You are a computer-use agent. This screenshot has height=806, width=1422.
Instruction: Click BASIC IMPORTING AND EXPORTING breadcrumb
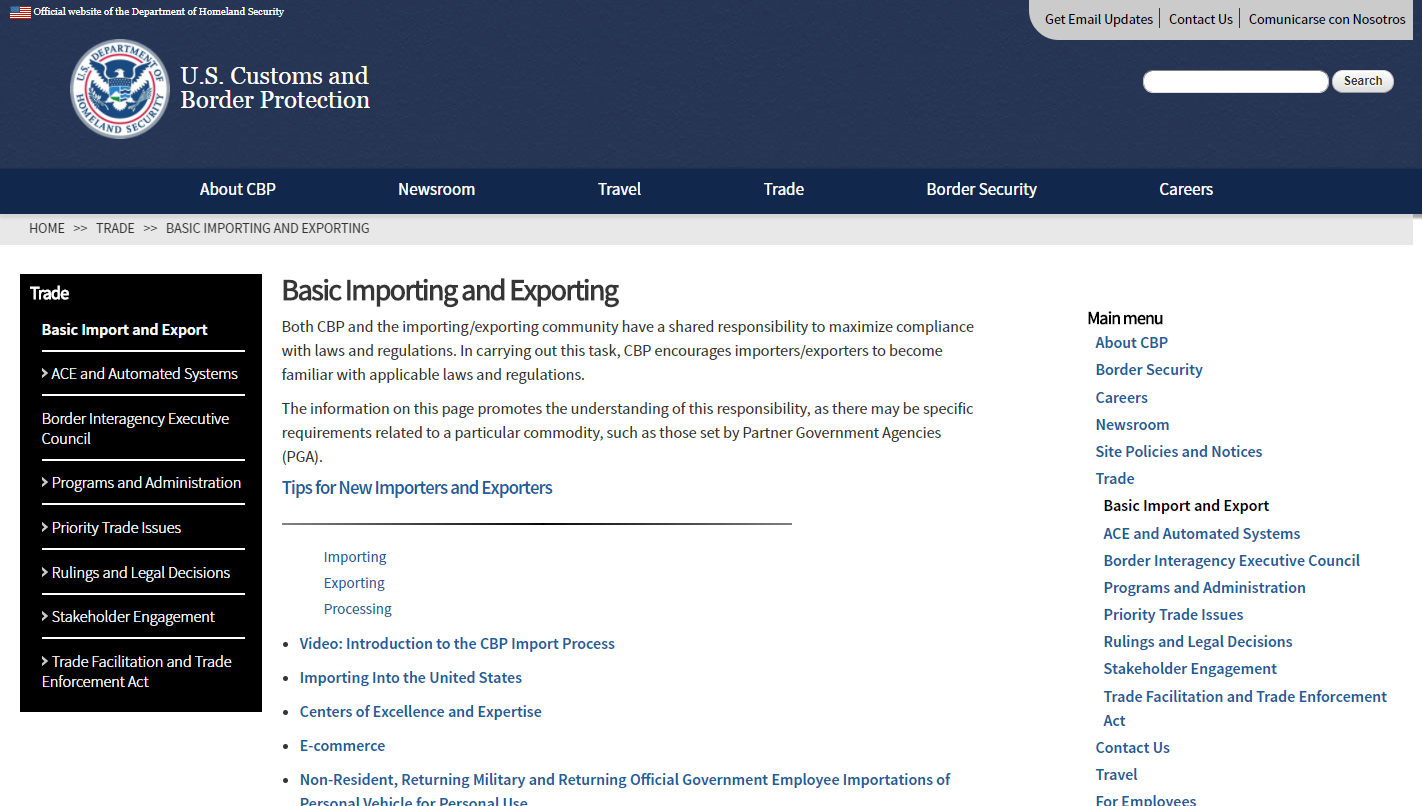(268, 228)
